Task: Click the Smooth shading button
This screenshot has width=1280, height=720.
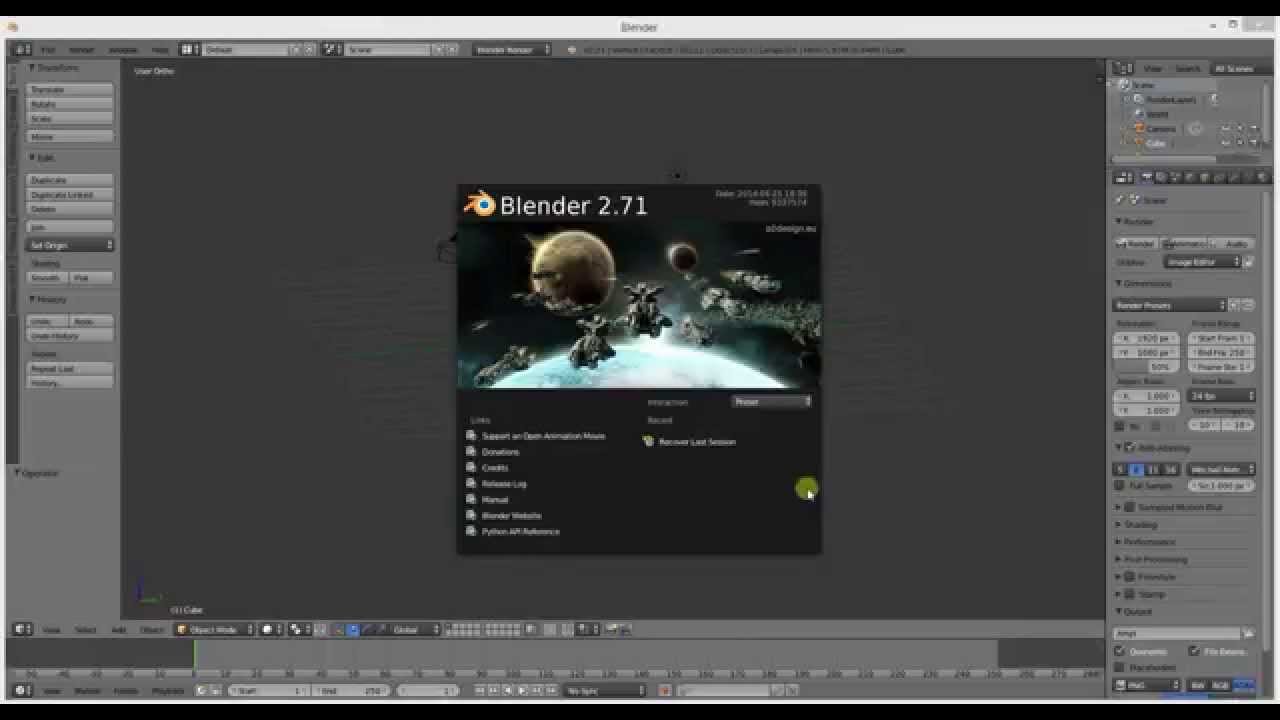Action: click(47, 277)
